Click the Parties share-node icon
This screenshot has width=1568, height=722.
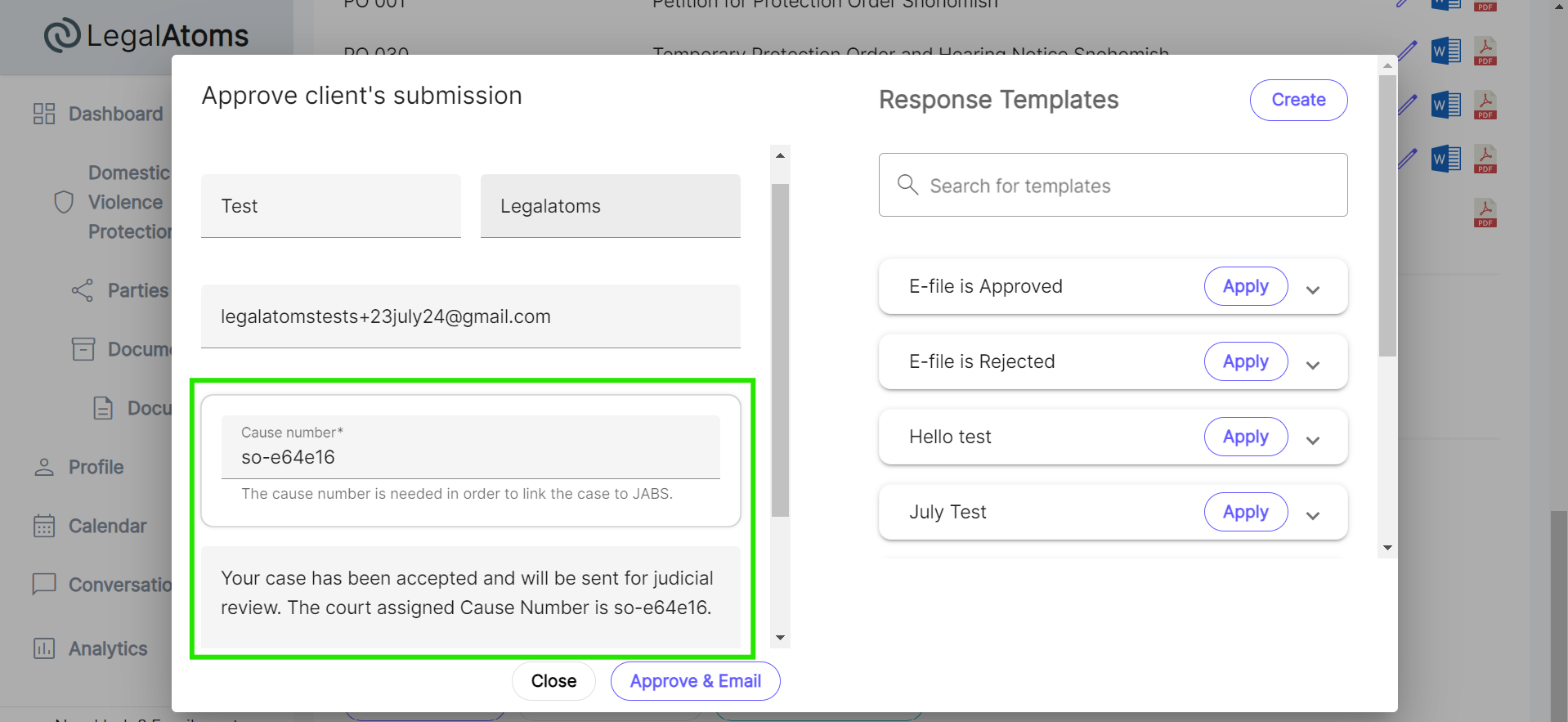tap(83, 290)
